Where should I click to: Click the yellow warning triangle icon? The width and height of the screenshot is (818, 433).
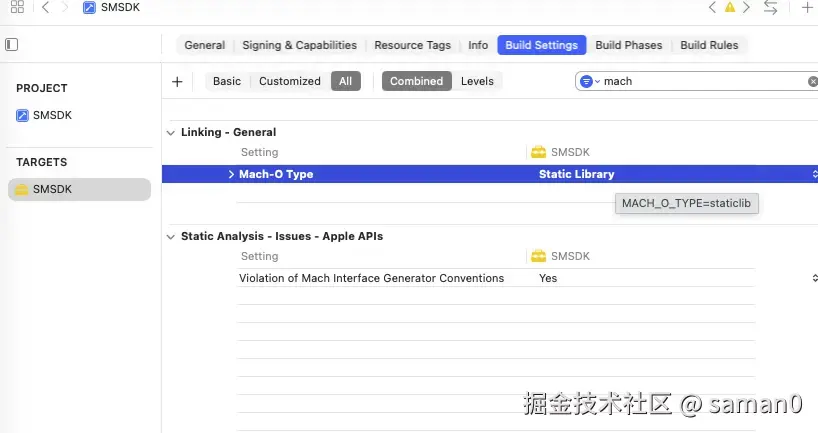tap(730, 7)
